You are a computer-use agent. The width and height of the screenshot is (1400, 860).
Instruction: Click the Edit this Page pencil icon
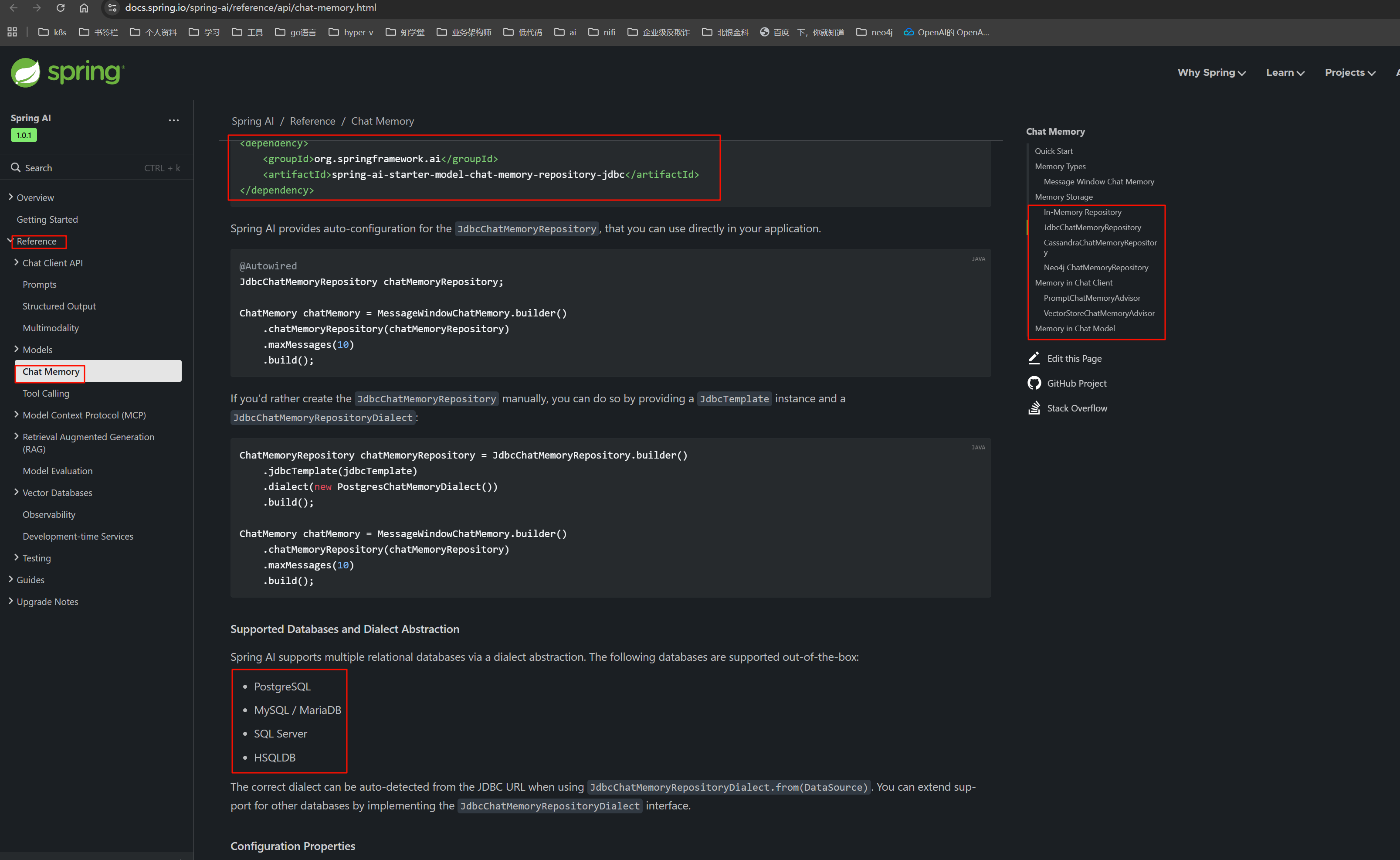pos(1034,358)
